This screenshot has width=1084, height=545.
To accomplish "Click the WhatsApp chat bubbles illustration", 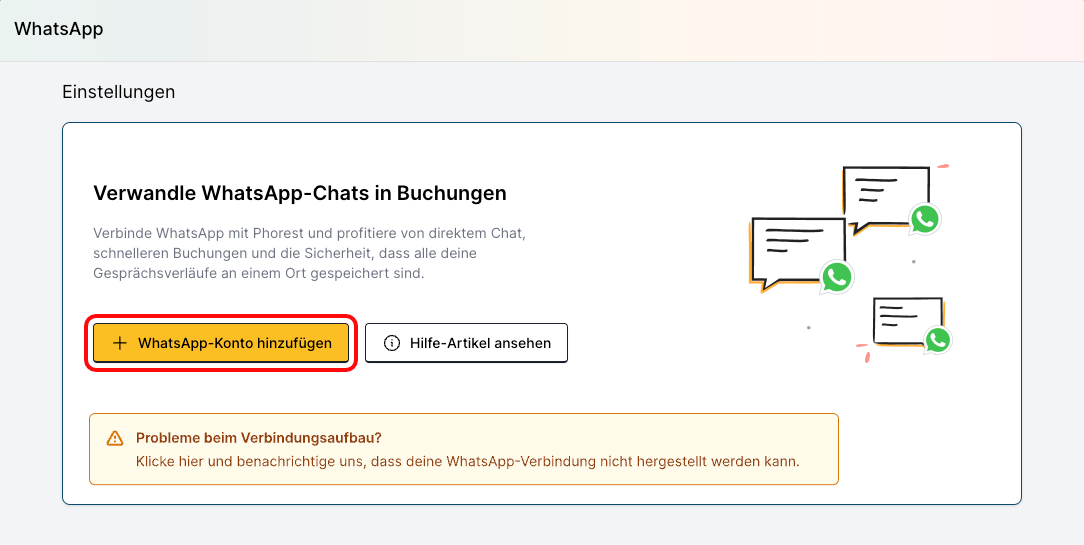I will click(852, 264).
